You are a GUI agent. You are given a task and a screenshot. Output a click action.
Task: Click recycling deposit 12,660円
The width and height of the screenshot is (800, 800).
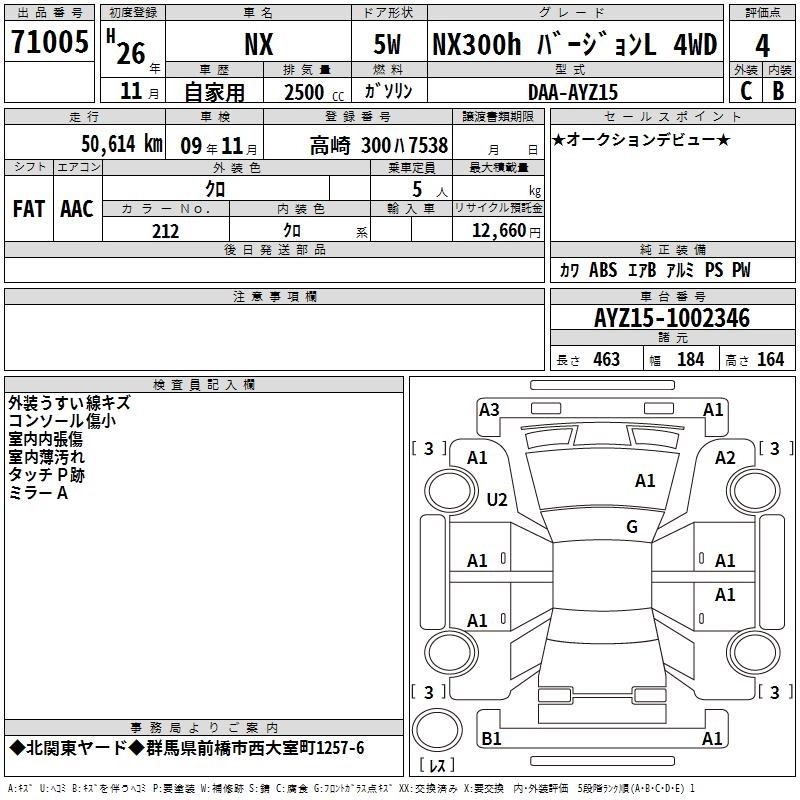tap(506, 231)
